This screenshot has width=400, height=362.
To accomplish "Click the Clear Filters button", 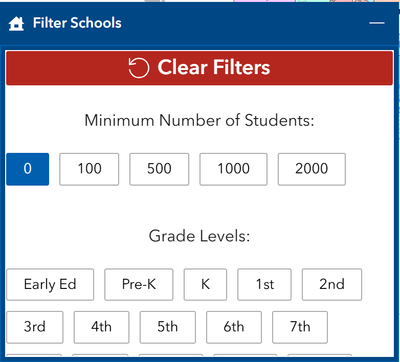I will coord(199,68).
